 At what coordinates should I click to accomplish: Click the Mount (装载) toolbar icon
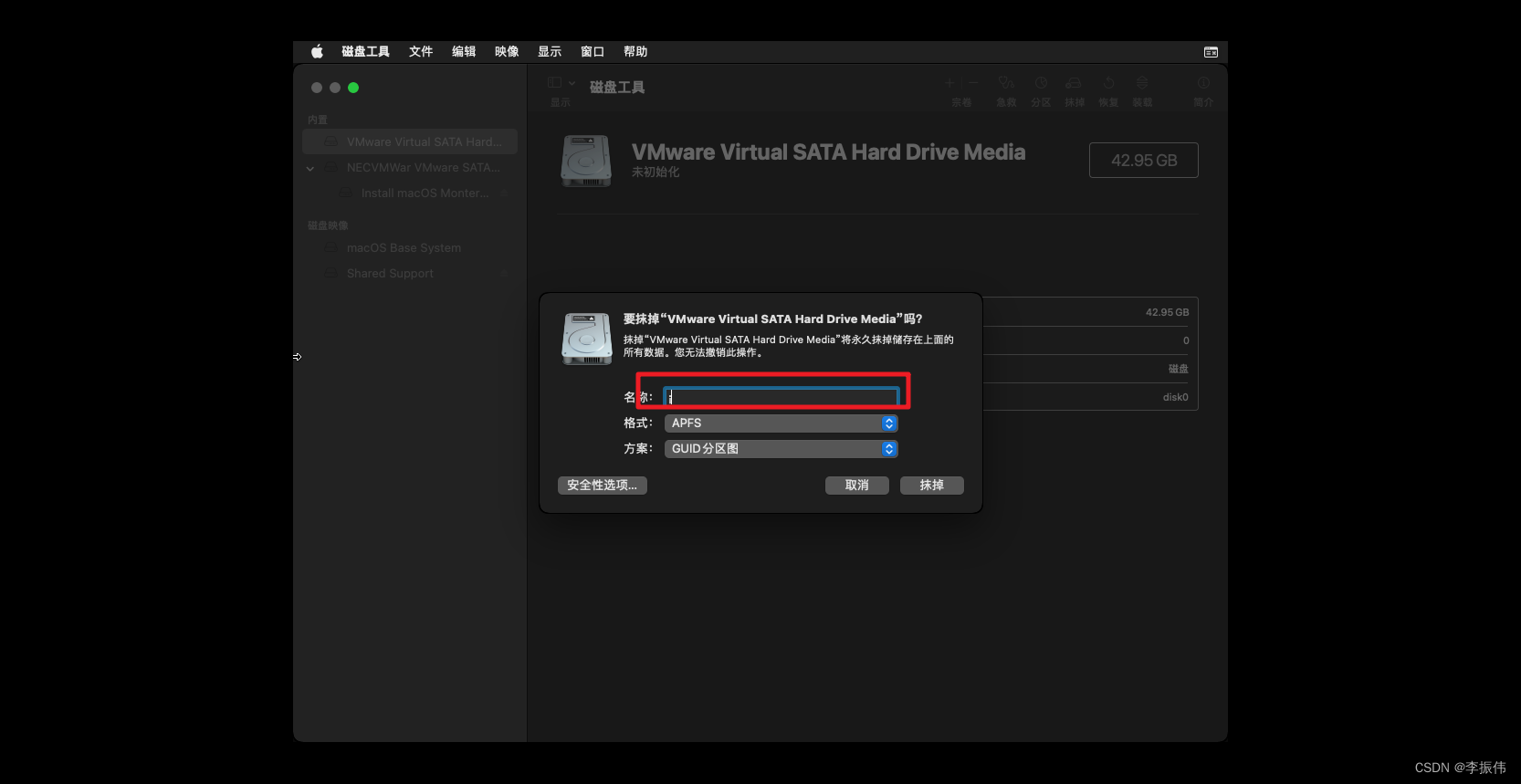pyautogui.click(x=1142, y=83)
